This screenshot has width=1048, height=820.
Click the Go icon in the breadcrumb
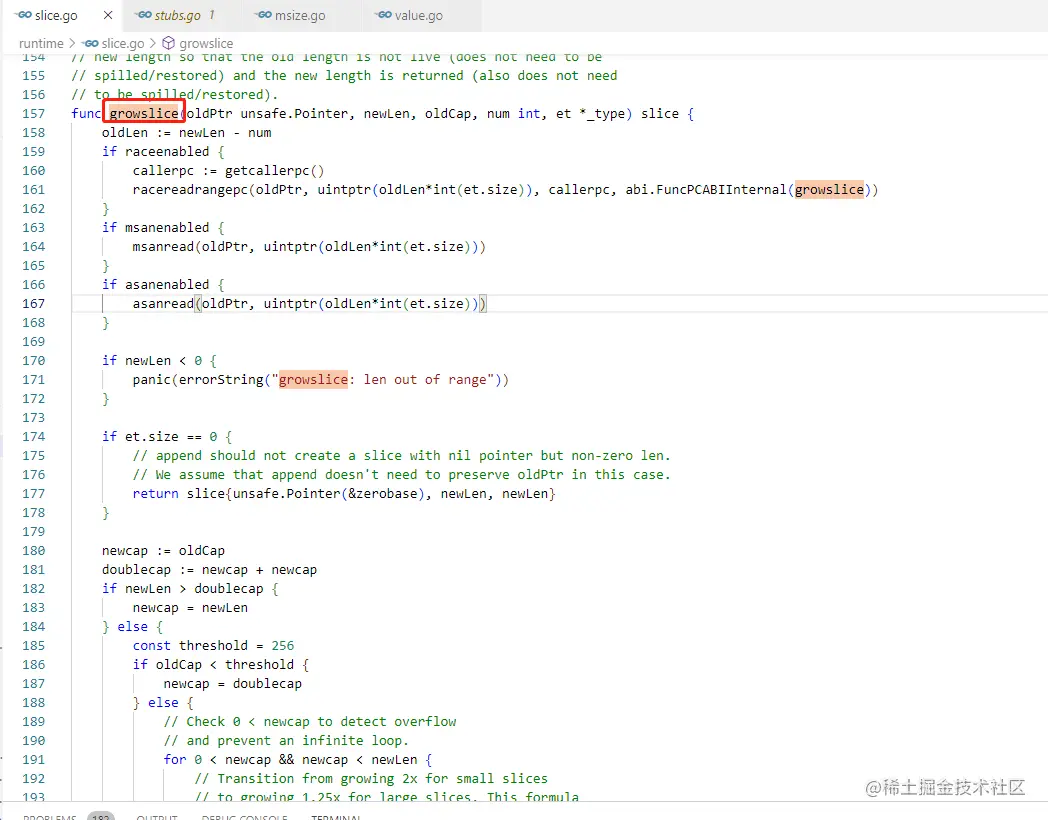[90, 43]
